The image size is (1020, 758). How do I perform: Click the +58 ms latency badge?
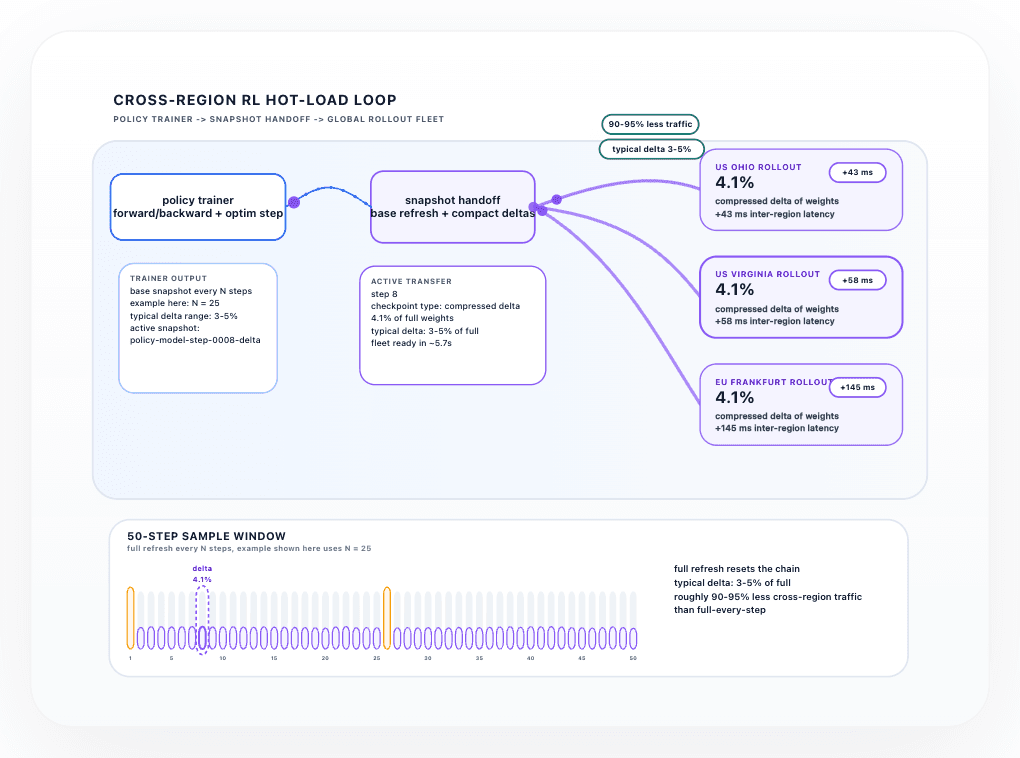[x=857, y=280]
